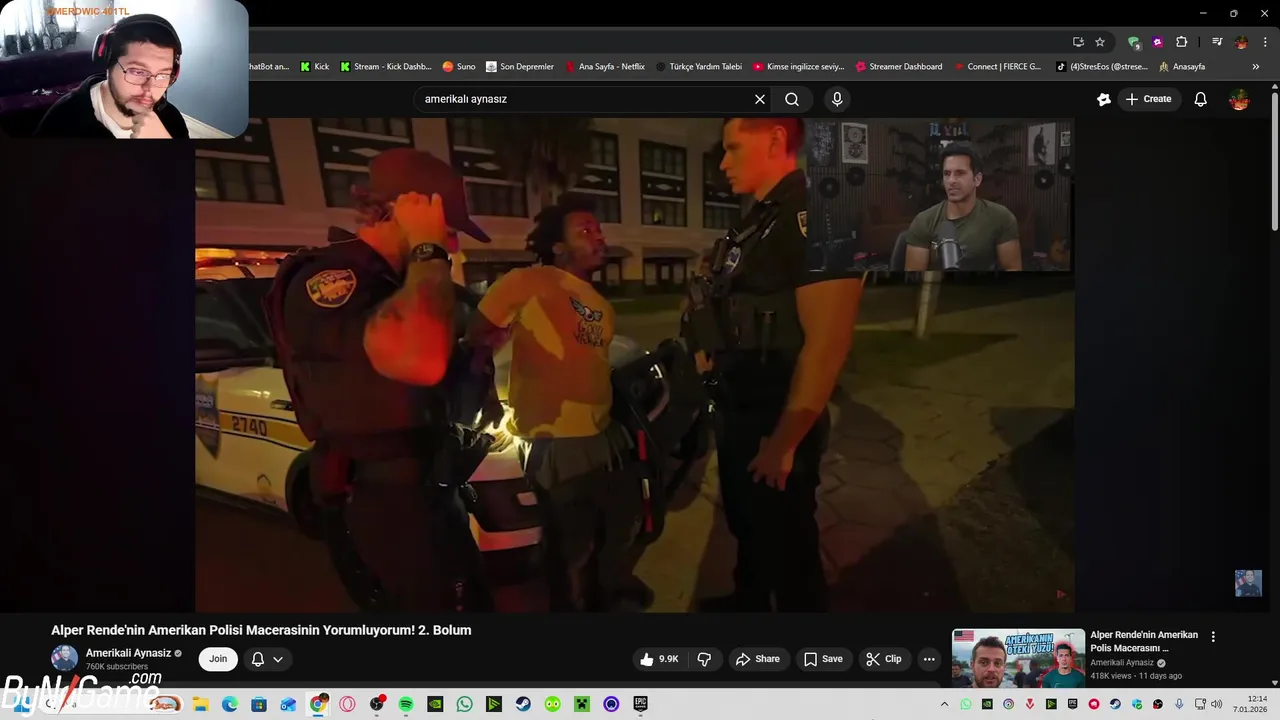Focus the YouTube search input field
Viewport: 1280px width, 720px height.
pos(585,99)
